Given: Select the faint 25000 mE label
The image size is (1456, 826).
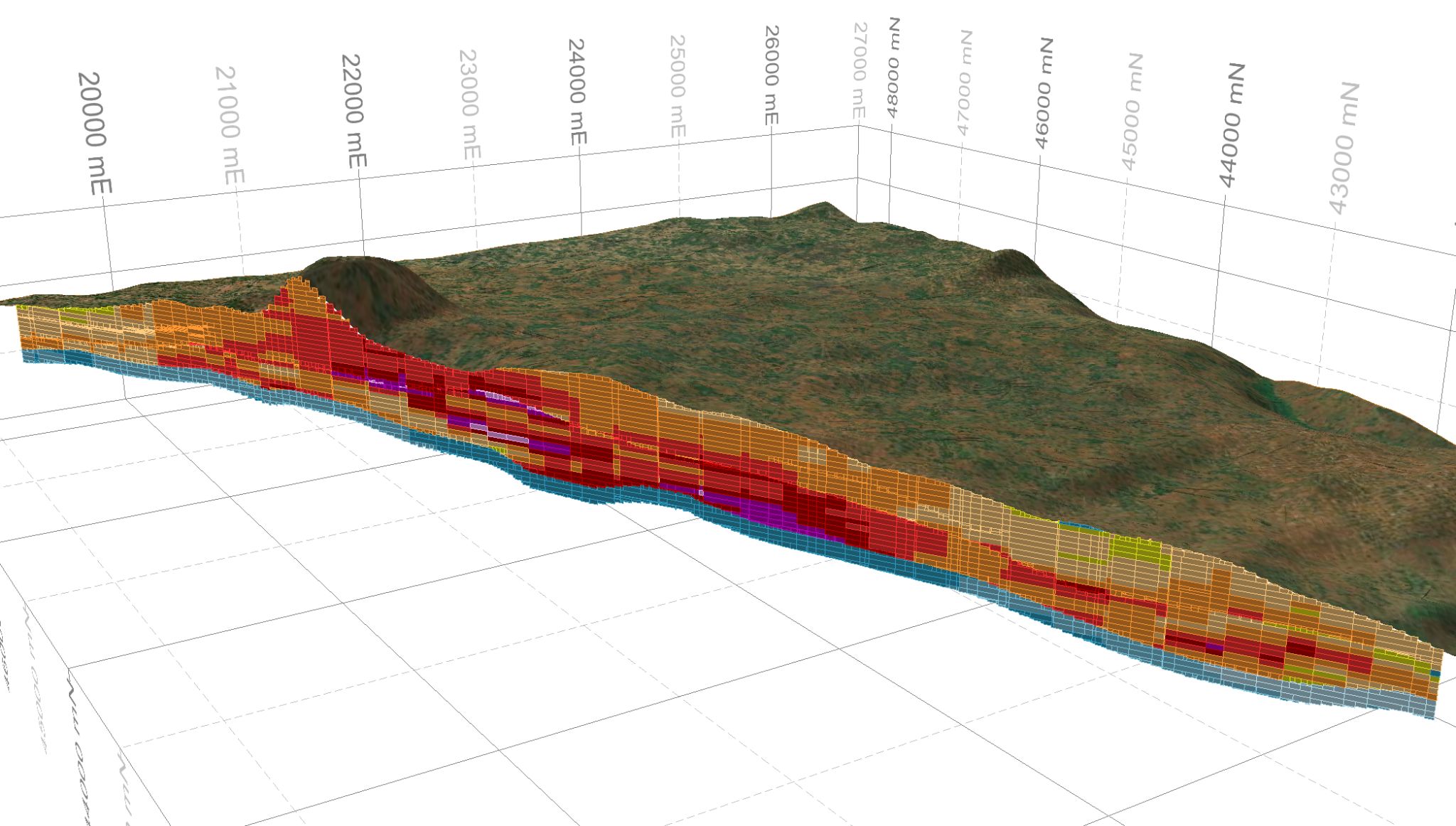Looking at the screenshot, I should coord(677,86).
